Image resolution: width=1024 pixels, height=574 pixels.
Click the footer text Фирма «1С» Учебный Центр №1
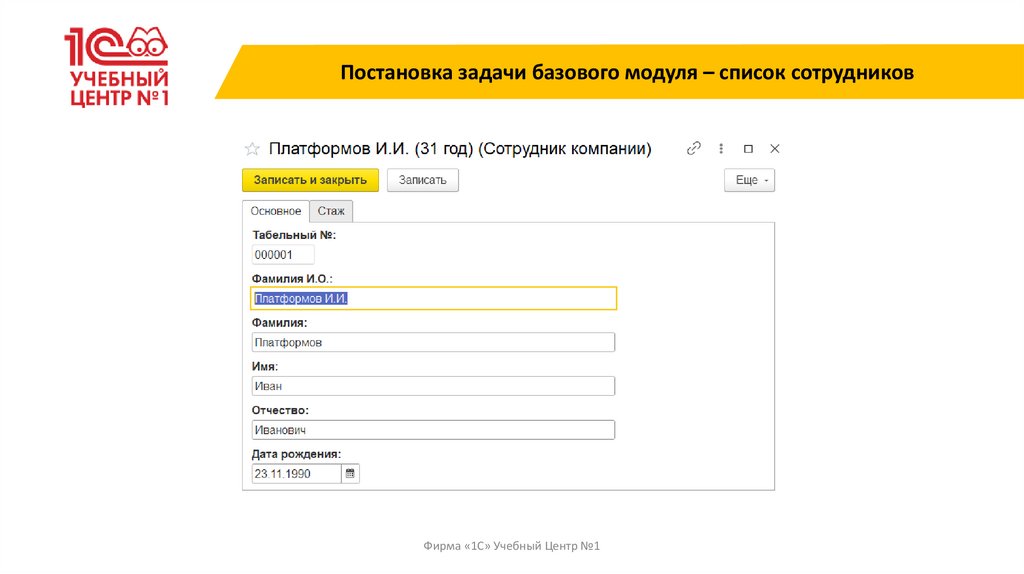coord(511,546)
